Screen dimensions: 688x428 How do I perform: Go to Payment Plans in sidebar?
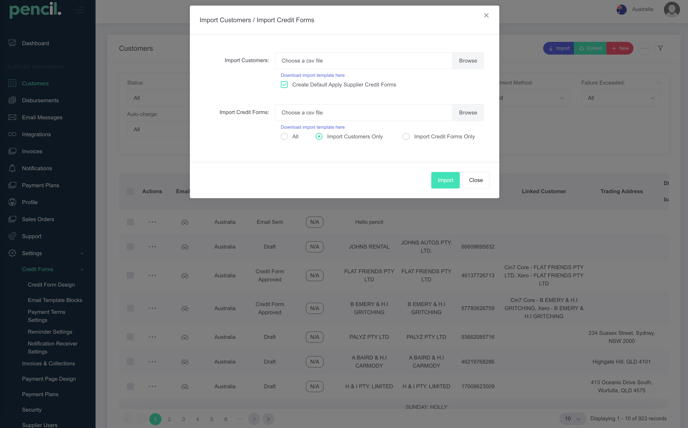coord(40,185)
